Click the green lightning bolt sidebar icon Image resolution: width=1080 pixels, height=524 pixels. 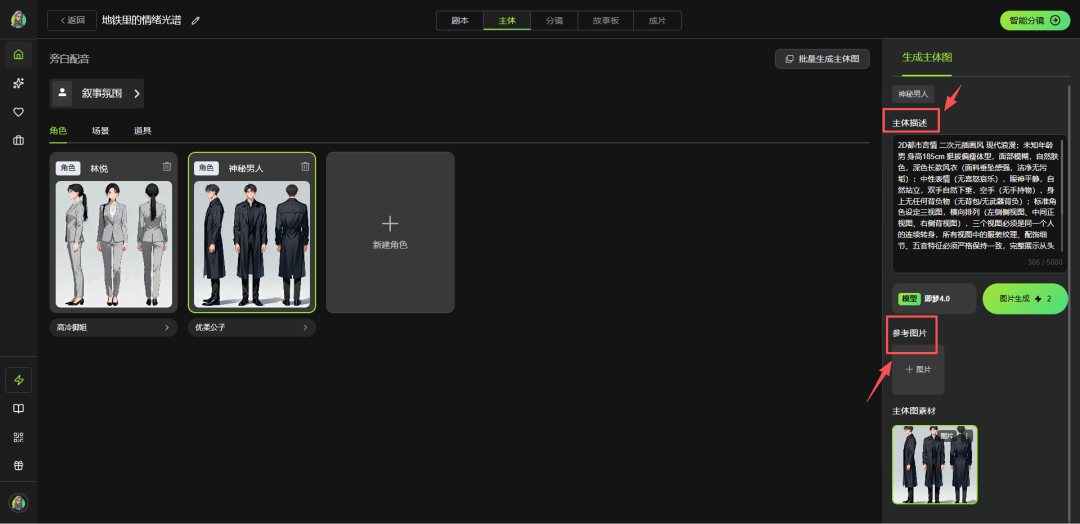pyautogui.click(x=18, y=380)
